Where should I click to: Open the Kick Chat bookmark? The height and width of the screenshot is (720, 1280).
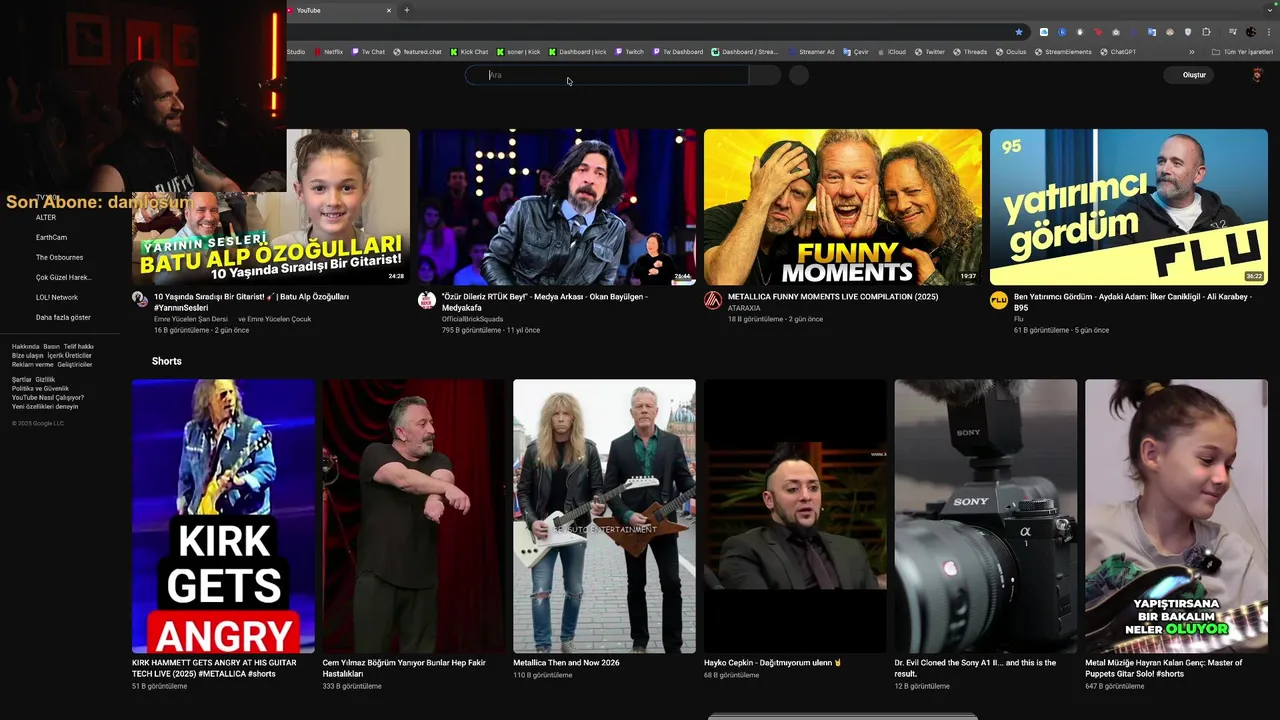point(469,52)
